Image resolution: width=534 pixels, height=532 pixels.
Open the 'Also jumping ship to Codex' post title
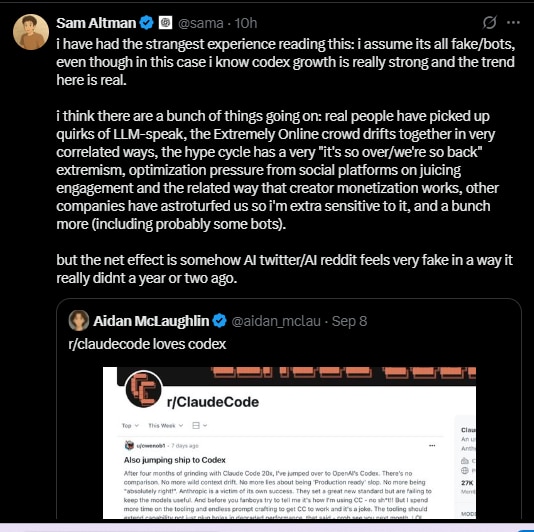point(175,460)
